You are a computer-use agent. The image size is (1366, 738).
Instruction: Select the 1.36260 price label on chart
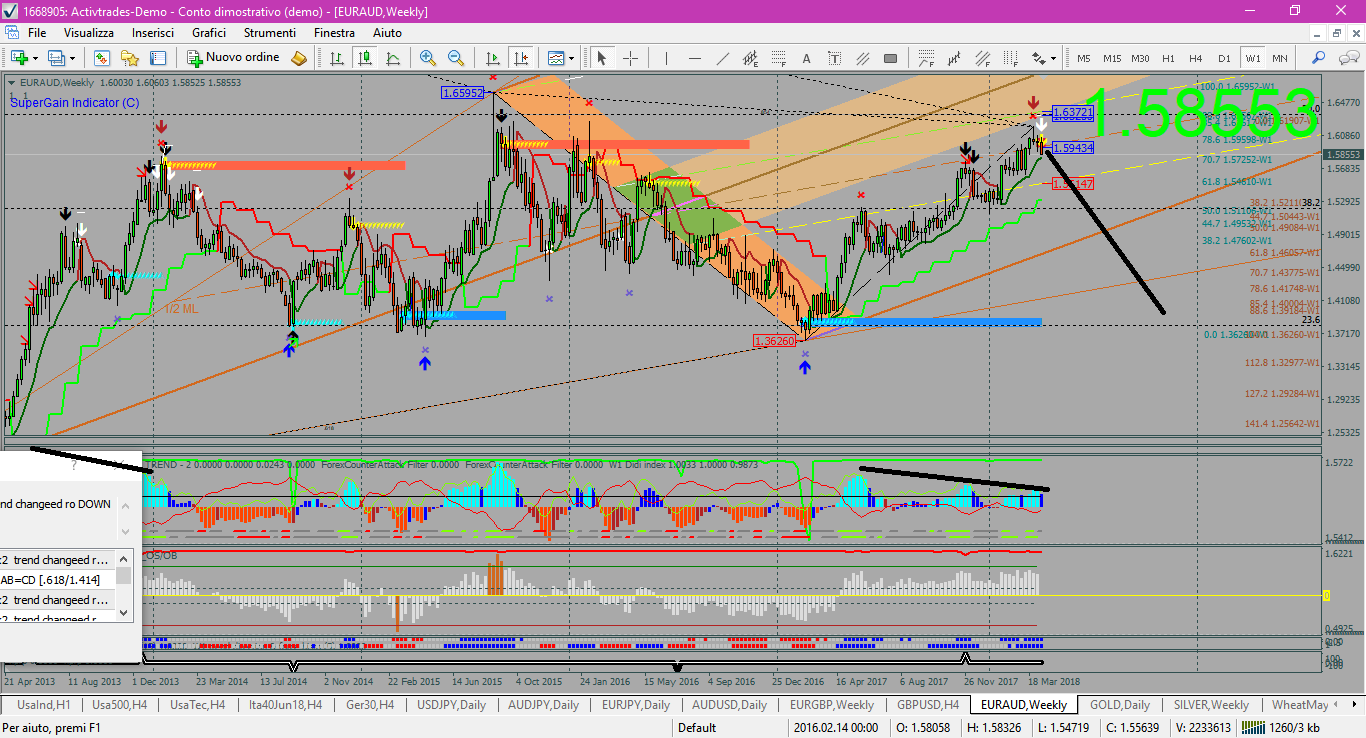775,341
